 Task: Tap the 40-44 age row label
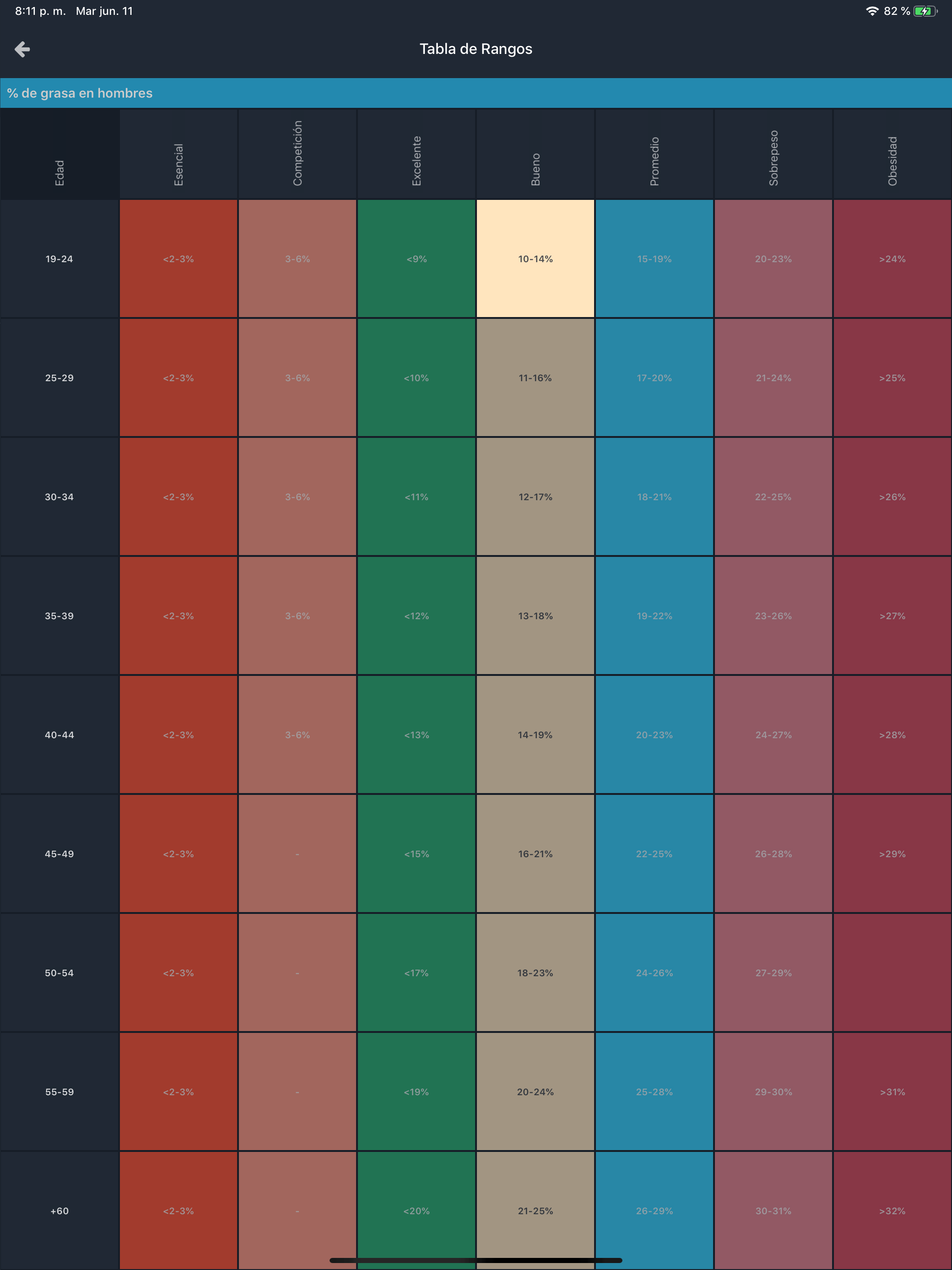click(59, 735)
